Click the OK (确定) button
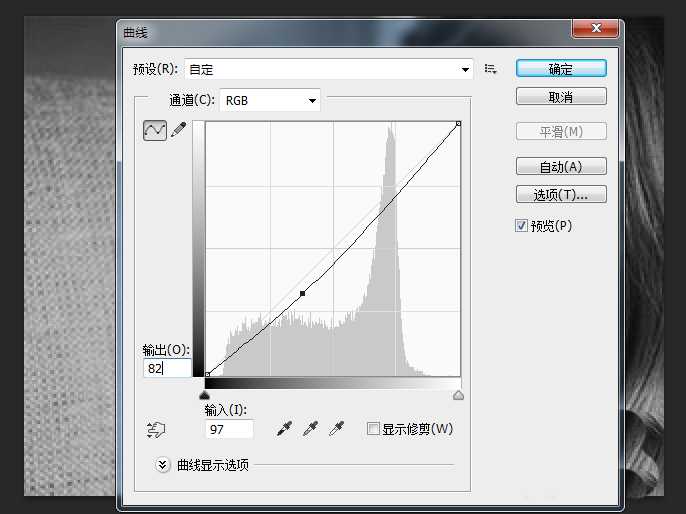 coord(561,69)
